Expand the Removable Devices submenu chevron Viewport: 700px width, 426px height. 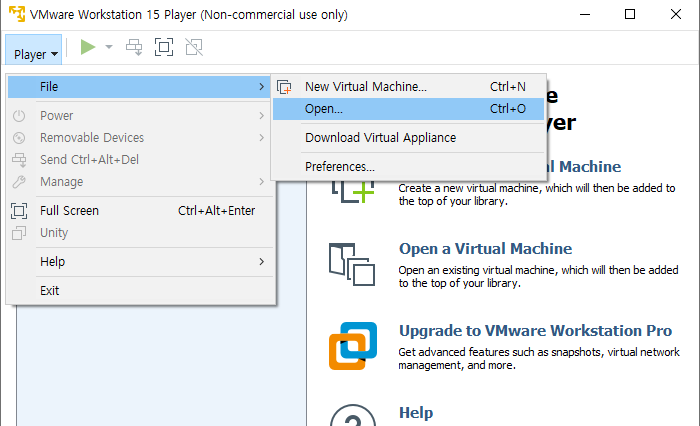262,138
